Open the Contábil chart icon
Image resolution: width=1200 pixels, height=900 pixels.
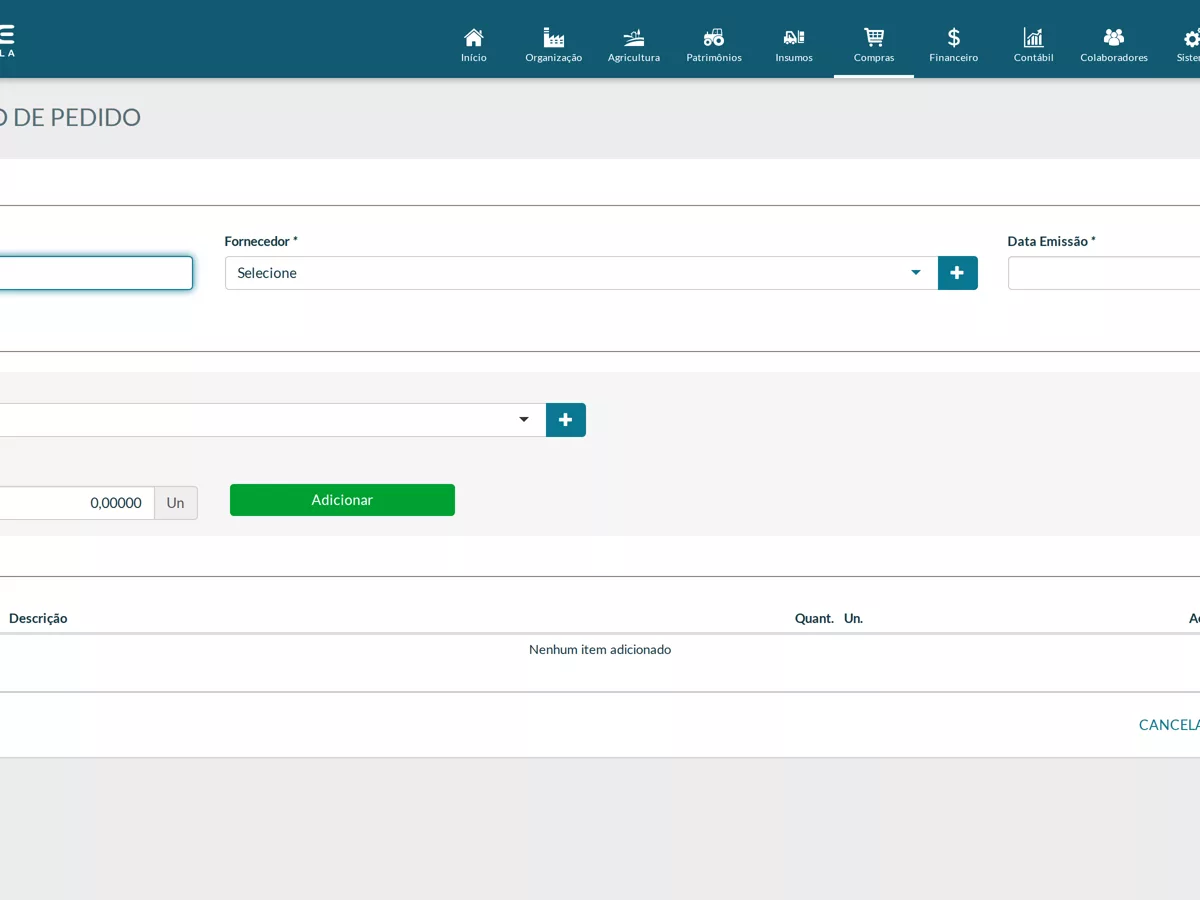(x=1034, y=38)
